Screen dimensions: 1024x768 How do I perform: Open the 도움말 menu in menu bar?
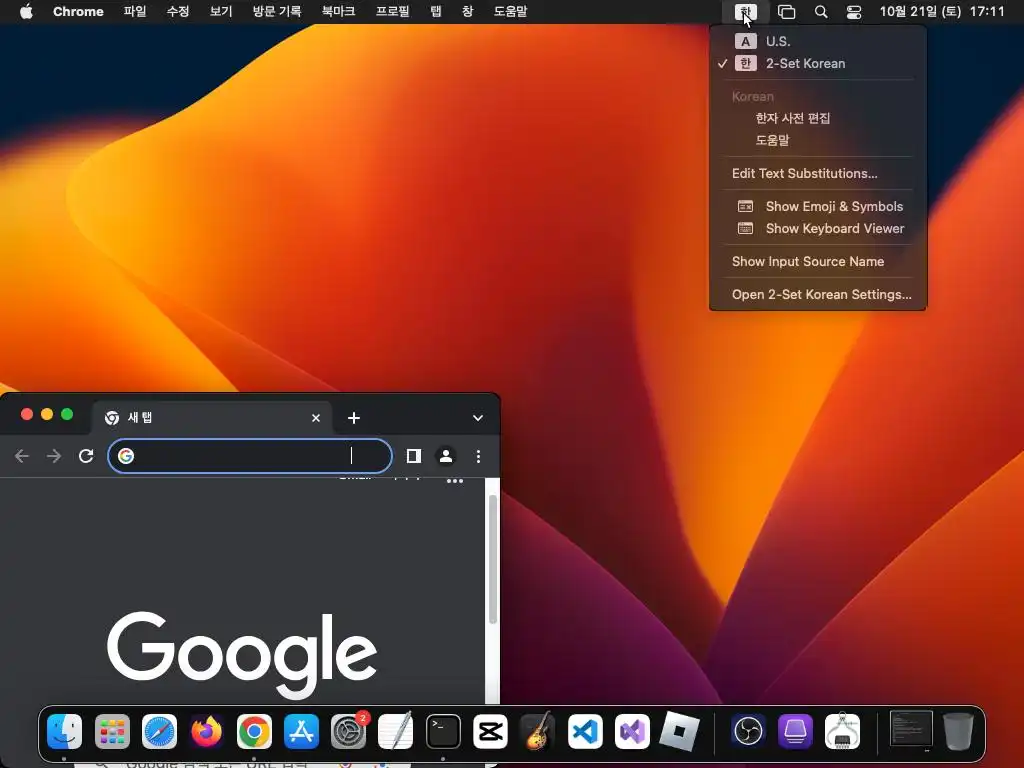510,11
